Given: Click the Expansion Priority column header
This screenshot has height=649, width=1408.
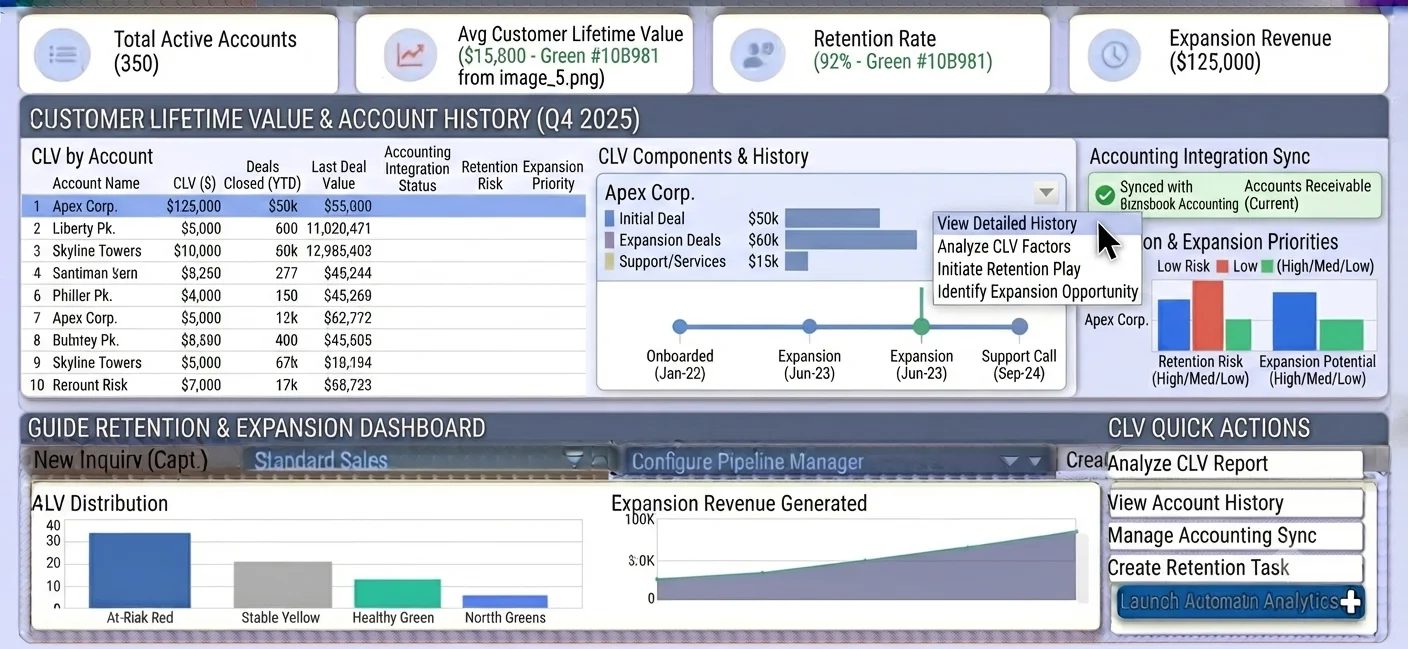Looking at the screenshot, I should (553, 175).
